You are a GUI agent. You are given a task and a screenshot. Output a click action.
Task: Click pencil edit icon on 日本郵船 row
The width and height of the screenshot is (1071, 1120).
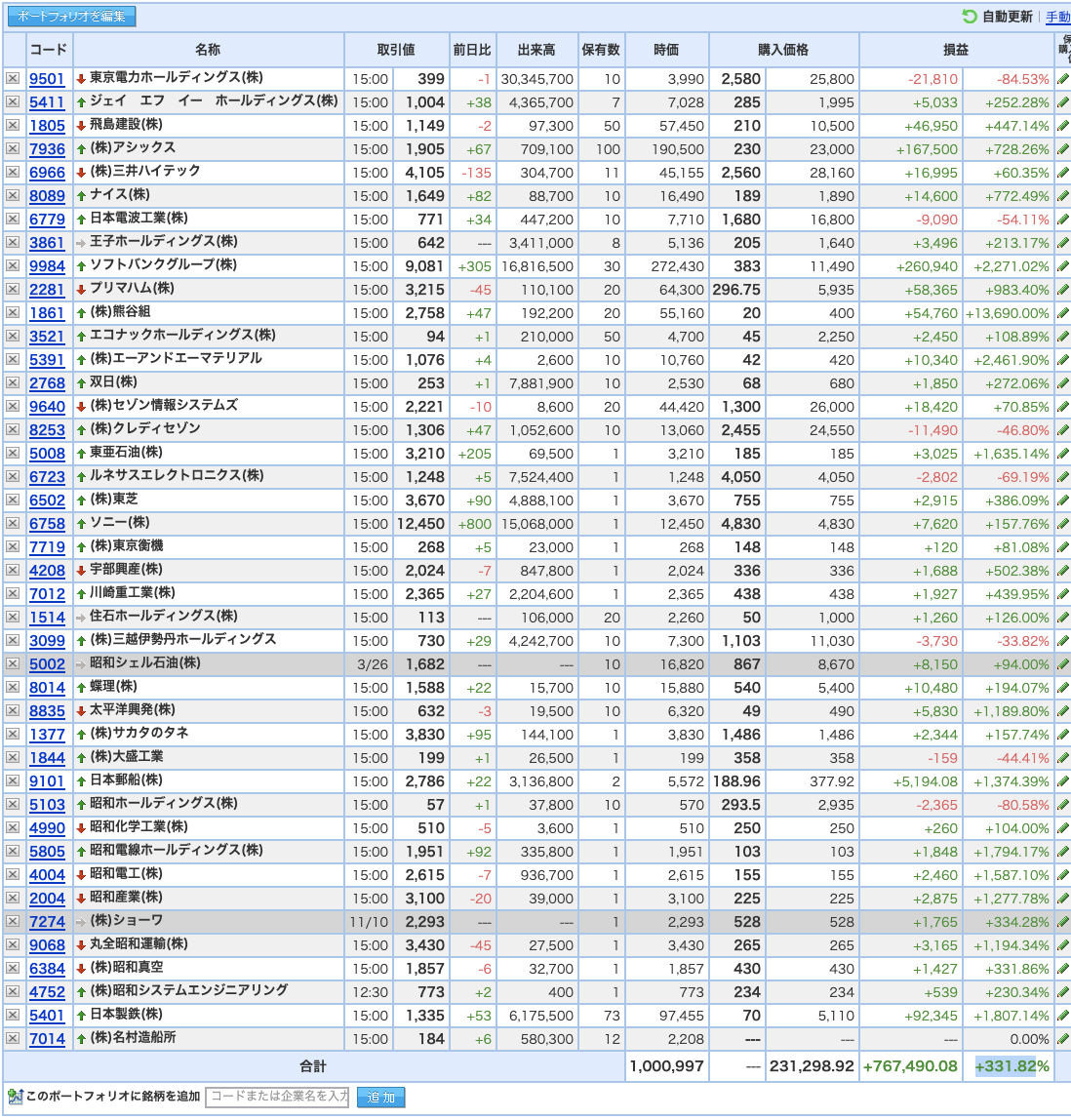(1063, 781)
